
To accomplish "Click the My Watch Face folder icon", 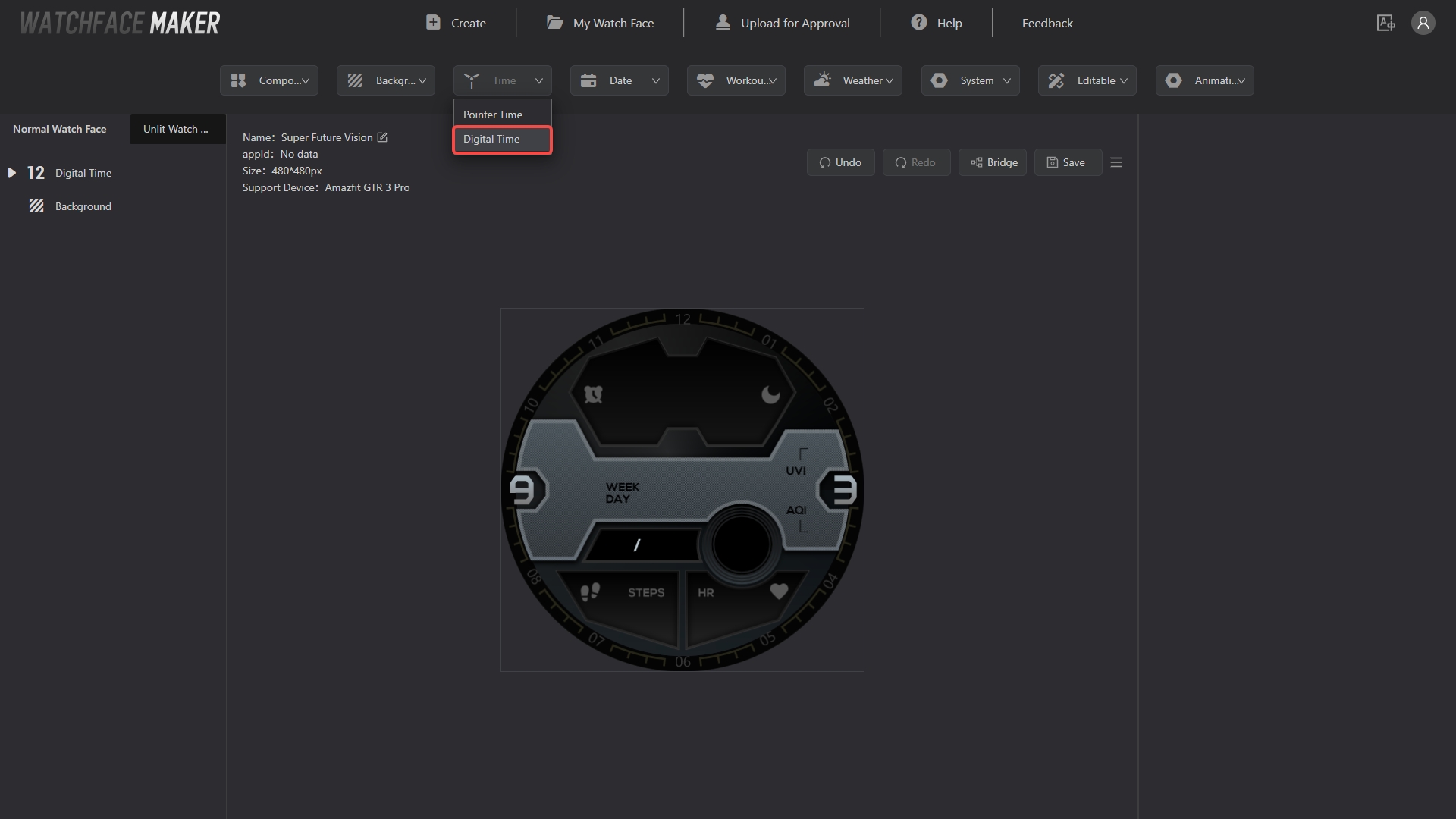I will (x=555, y=23).
